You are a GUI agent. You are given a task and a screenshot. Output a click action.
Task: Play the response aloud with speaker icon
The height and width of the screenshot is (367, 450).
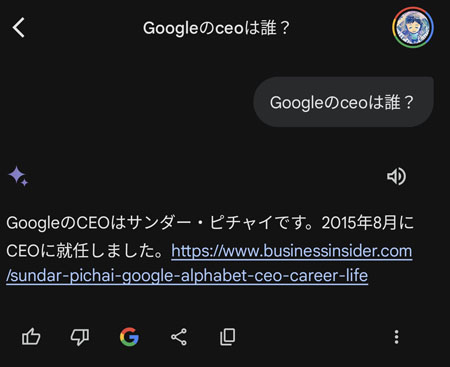tap(396, 176)
